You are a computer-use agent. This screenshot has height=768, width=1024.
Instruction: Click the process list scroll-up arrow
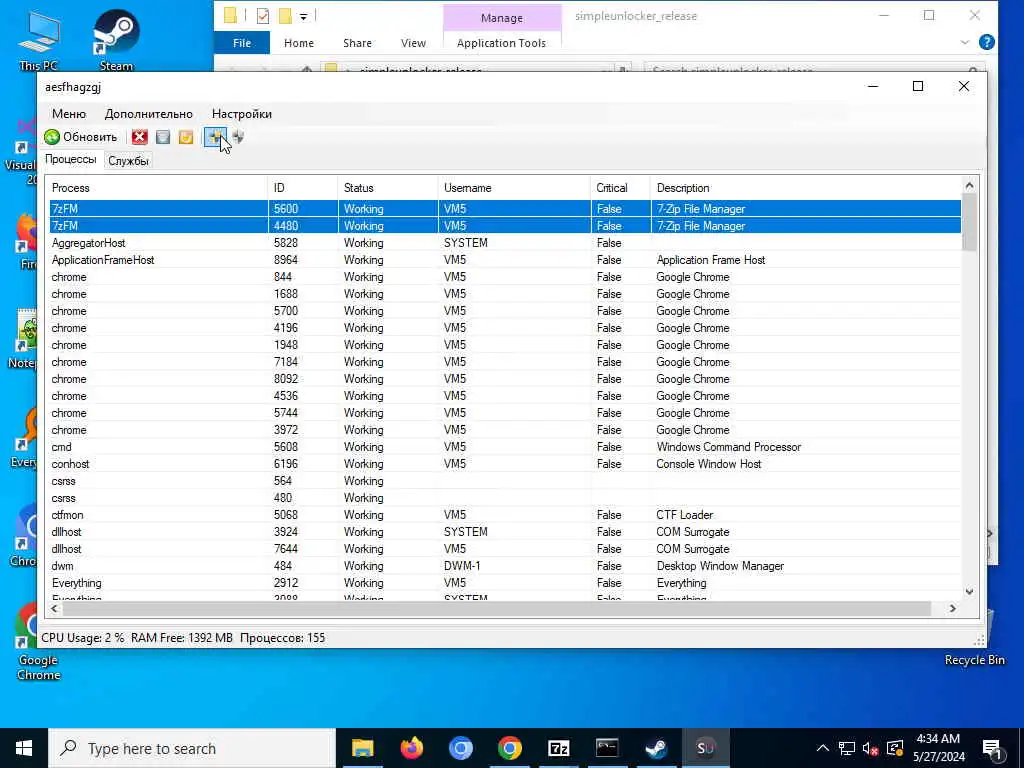coord(969,186)
